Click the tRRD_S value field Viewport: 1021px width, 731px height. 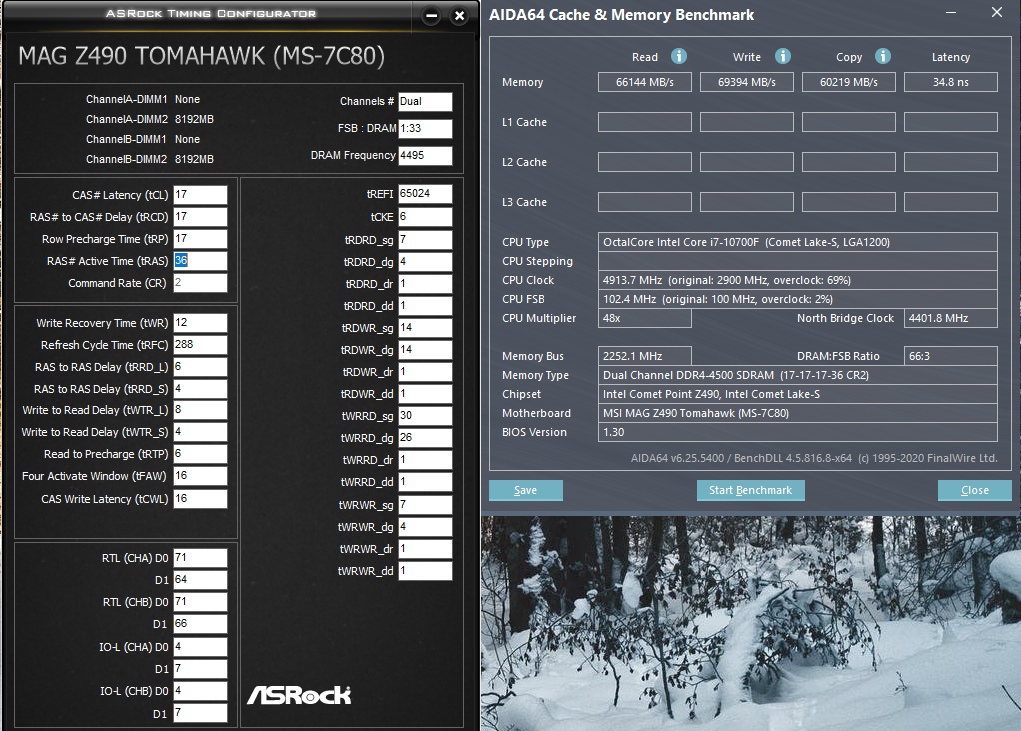pos(200,389)
